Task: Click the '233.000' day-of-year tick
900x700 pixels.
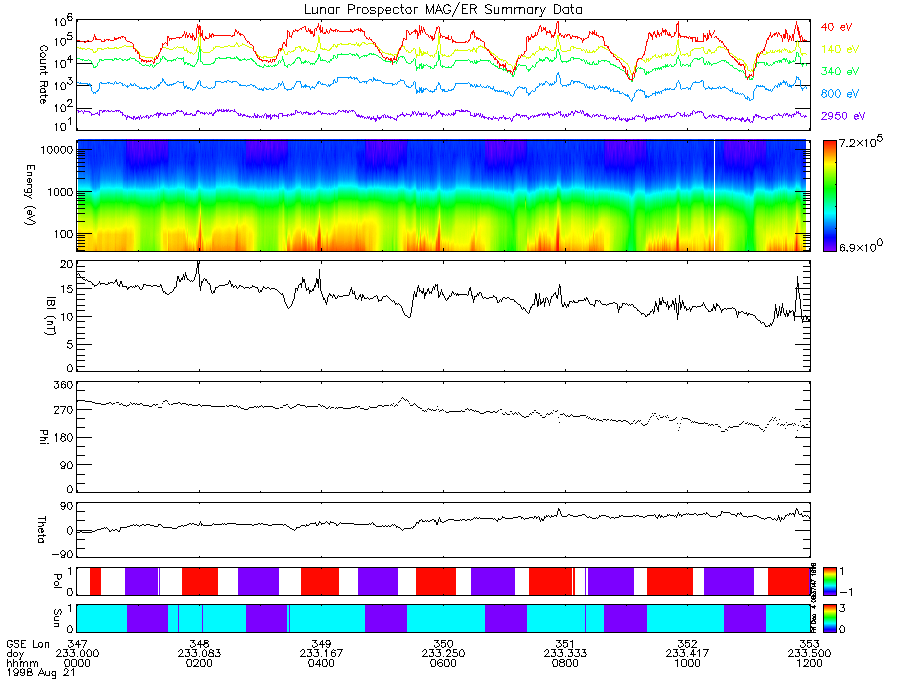Action: pyautogui.click(x=77, y=654)
